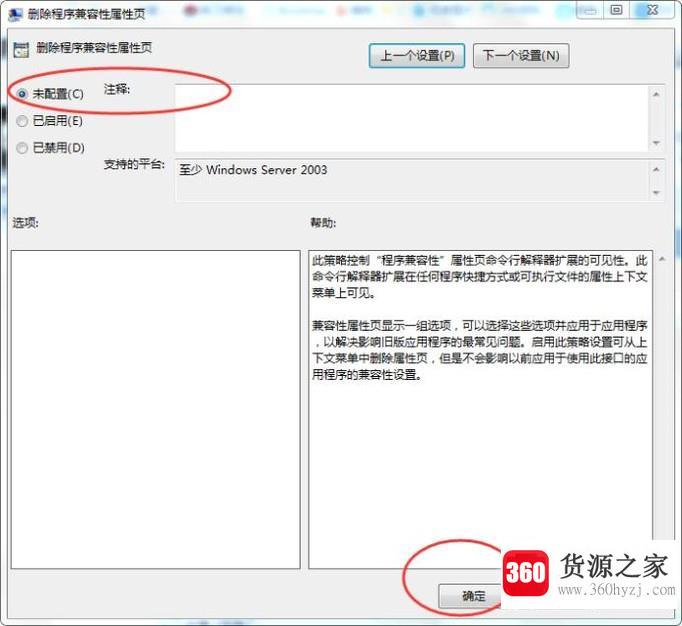Screen dimensions: 682x626
Task: Click the 下一个设置(N) button
Action: (x=521, y=56)
